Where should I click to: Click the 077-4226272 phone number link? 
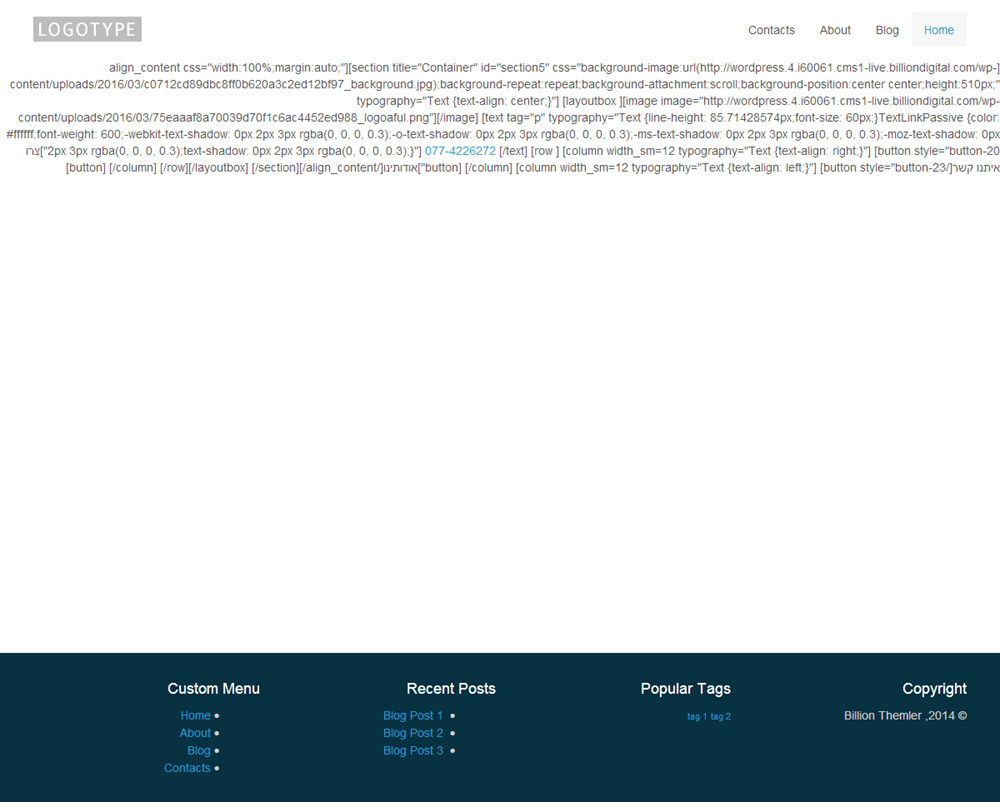tap(460, 151)
